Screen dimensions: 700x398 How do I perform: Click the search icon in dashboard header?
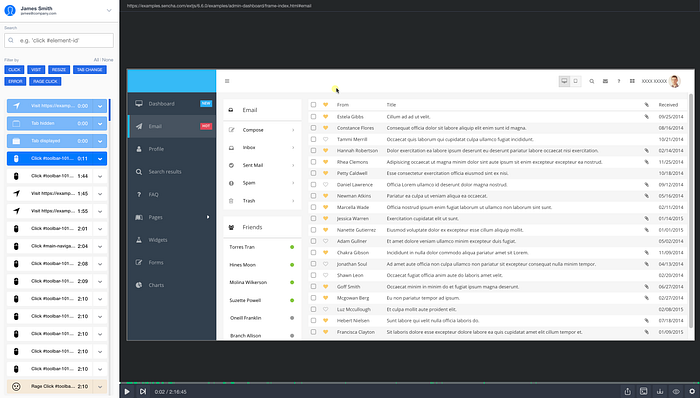592,81
